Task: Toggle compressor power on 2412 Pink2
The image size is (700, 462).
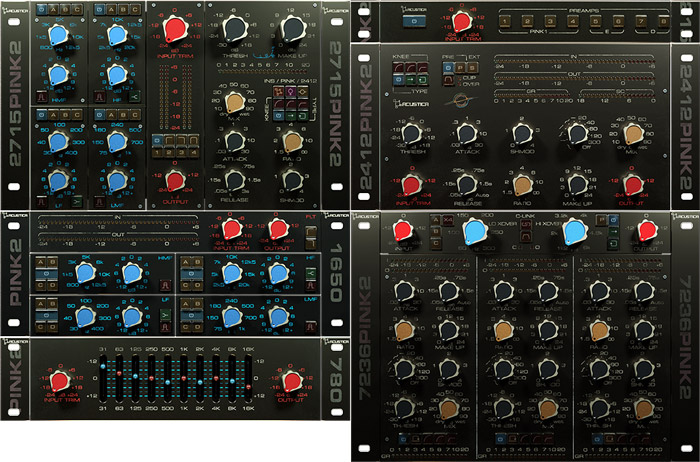Action: tap(399, 80)
